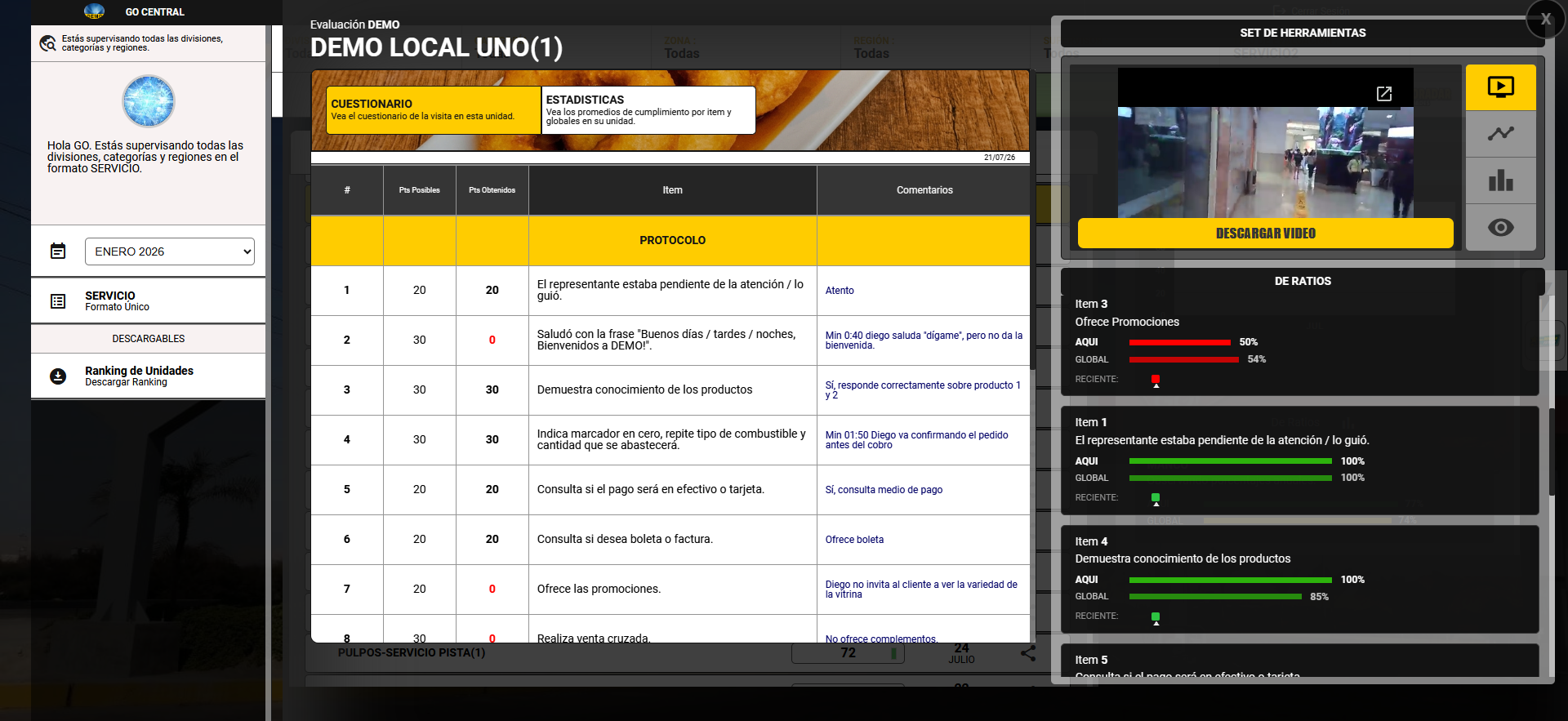Open the comment 'Min 0:40 diego saluda'
Viewport: 1568px width, 721px height.
point(924,340)
